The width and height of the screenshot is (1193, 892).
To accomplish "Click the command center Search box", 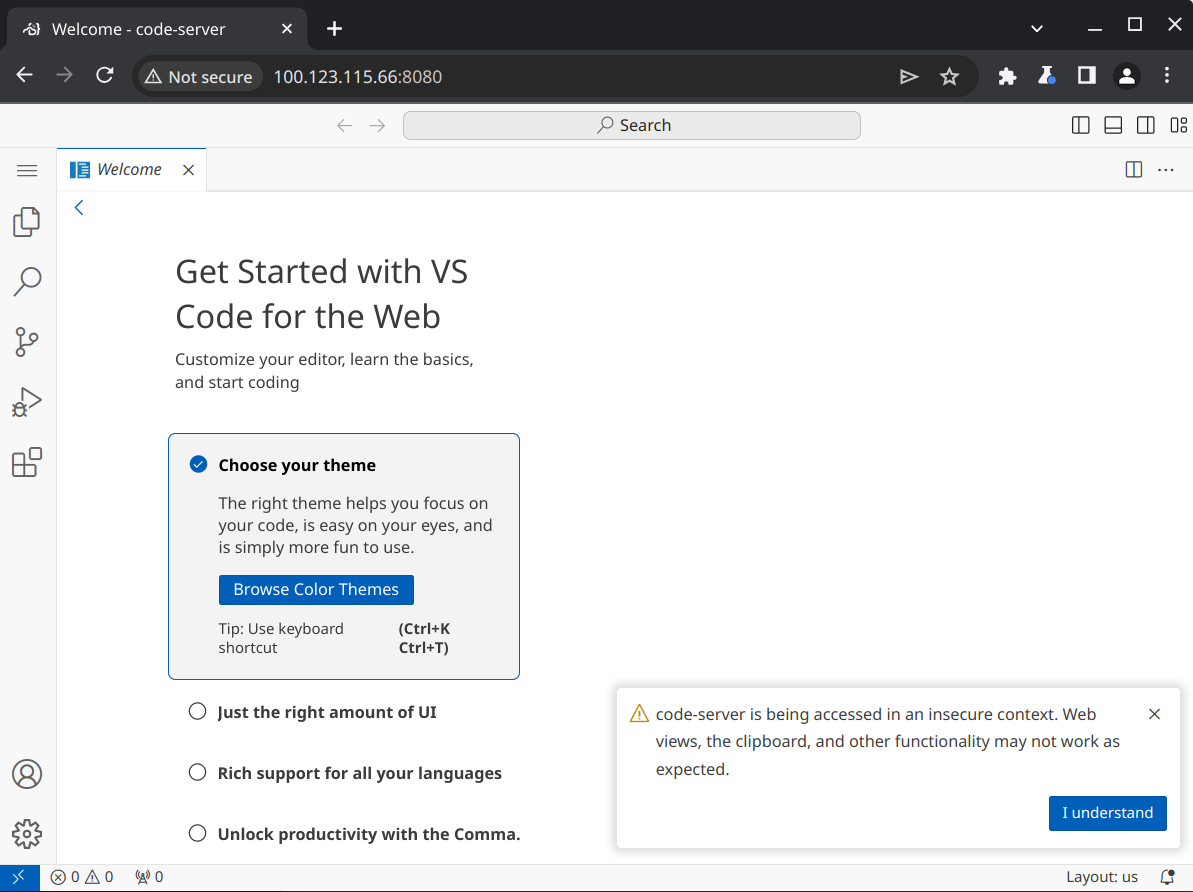I will tap(631, 125).
